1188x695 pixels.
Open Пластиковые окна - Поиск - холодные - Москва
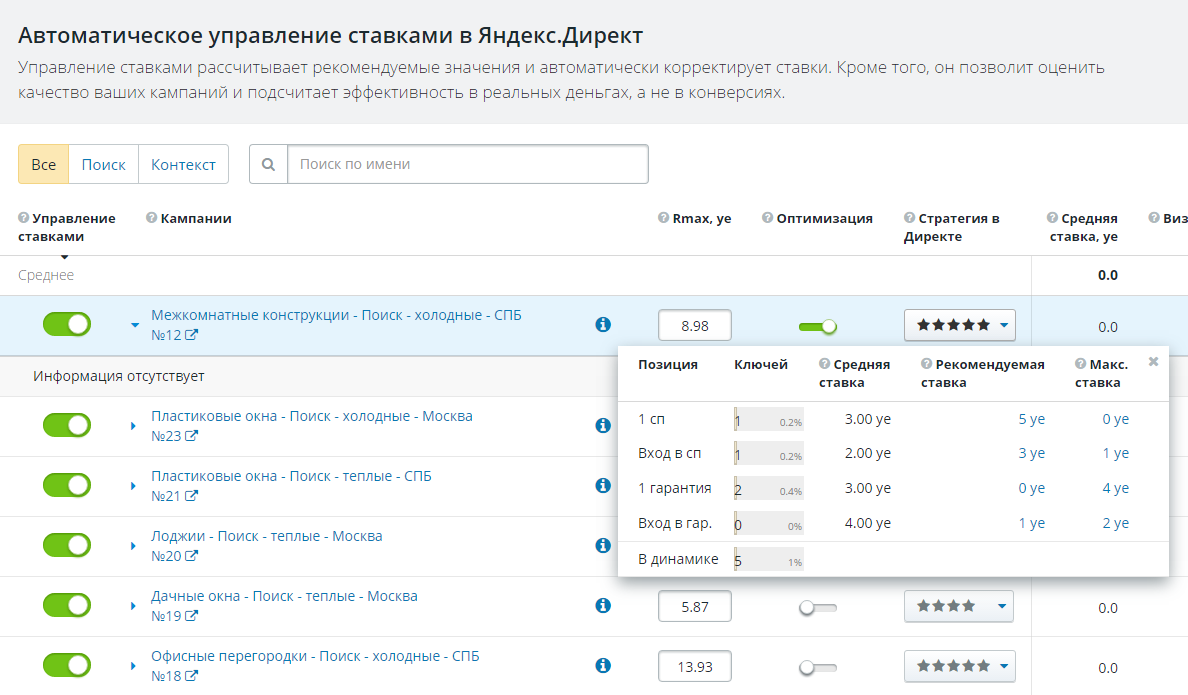tap(311, 416)
